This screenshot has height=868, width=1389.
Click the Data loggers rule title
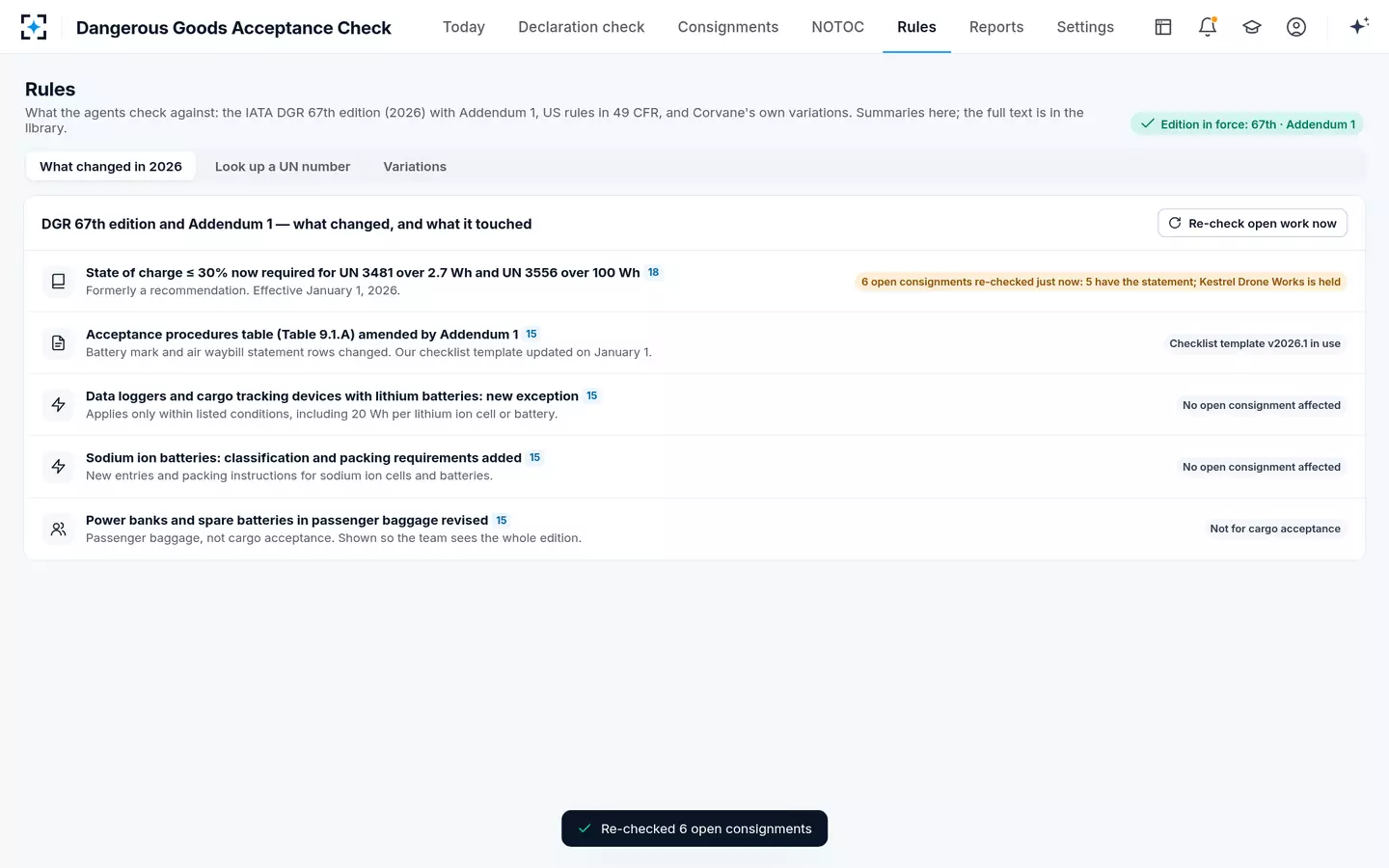click(332, 396)
